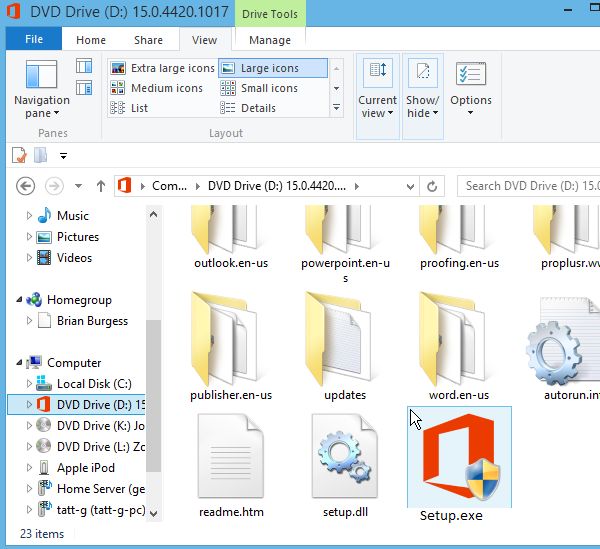Select tatt-g (tatt-g-pc) network location

coord(101,510)
